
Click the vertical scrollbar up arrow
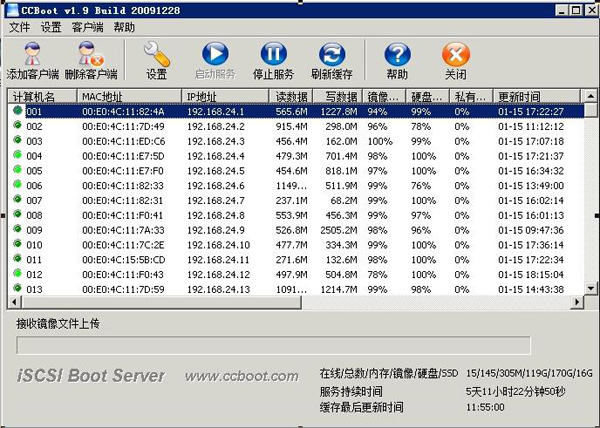click(x=590, y=96)
